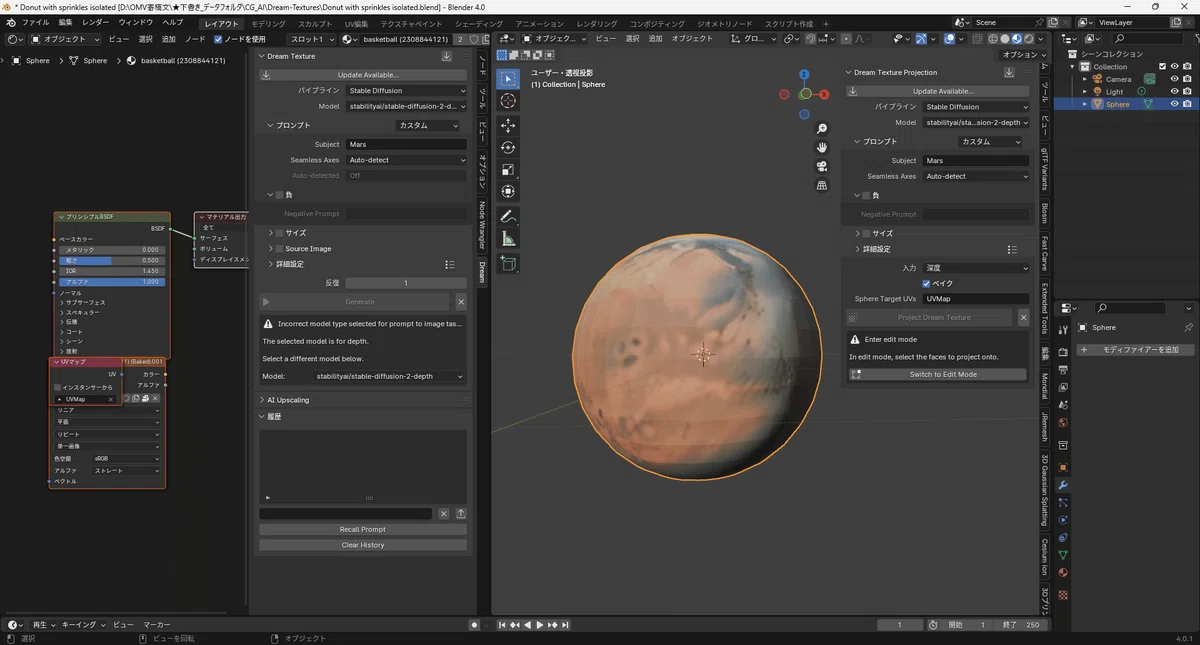The width and height of the screenshot is (1200, 645).
Task: Enable the サイズ checkbox in Dream Texture panel
Action: pos(280,233)
